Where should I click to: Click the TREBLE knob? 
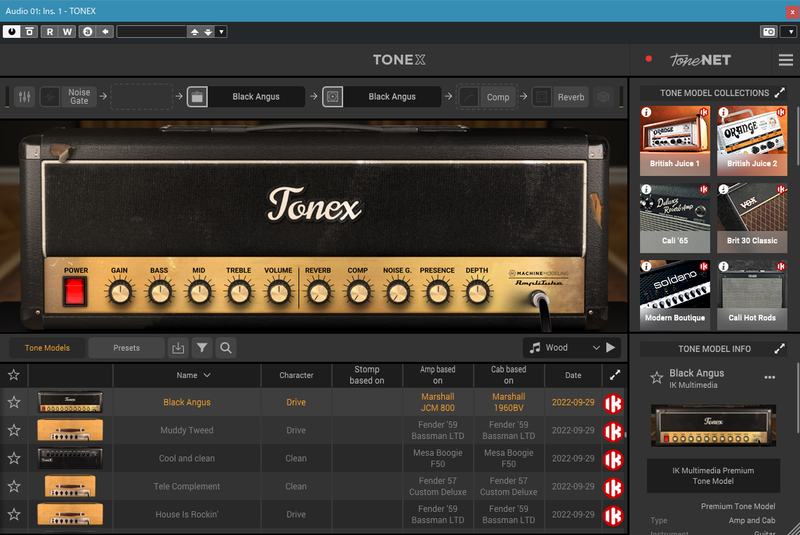coord(239,293)
